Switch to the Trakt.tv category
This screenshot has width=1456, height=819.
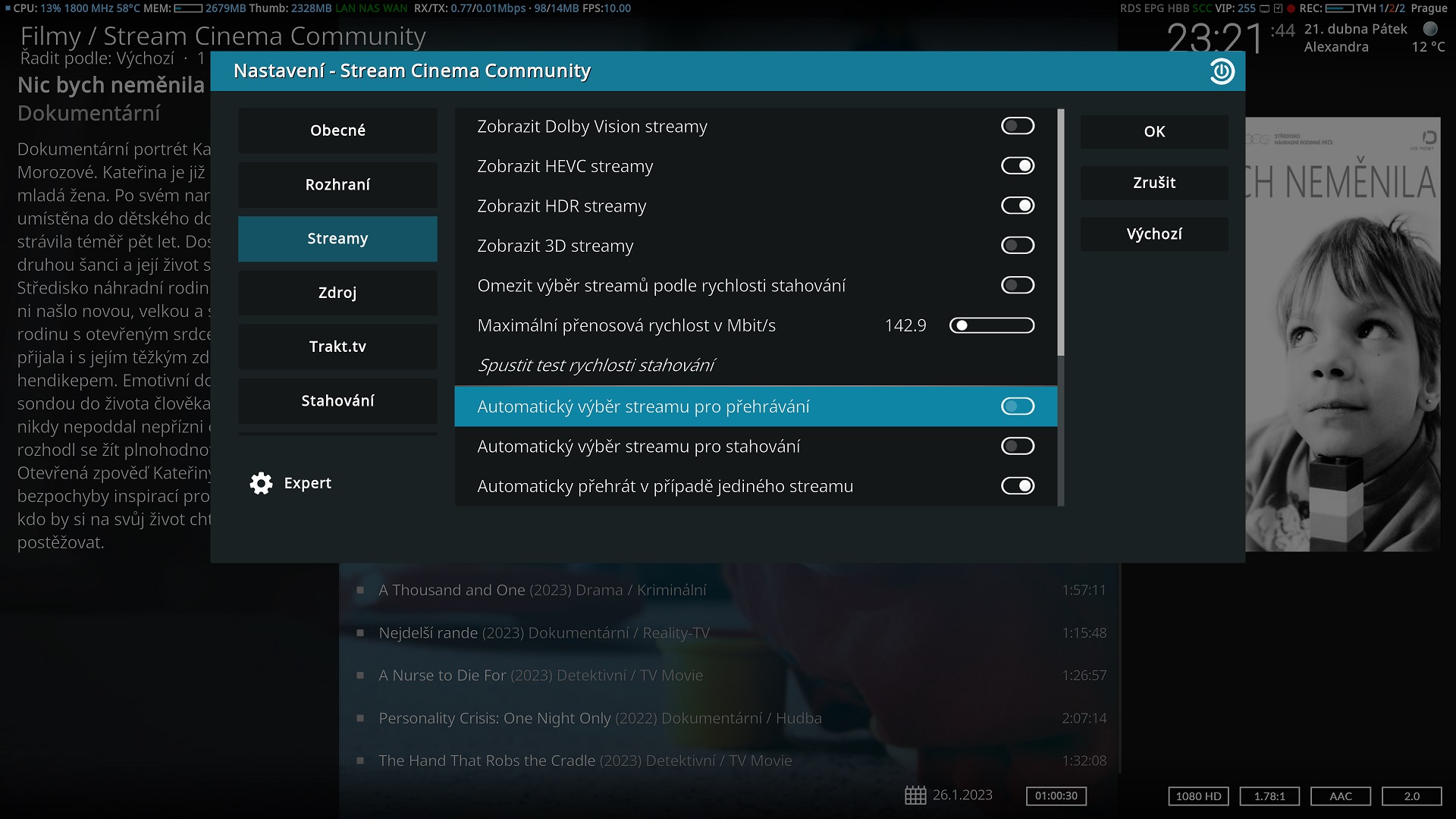click(x=337, y=347)
